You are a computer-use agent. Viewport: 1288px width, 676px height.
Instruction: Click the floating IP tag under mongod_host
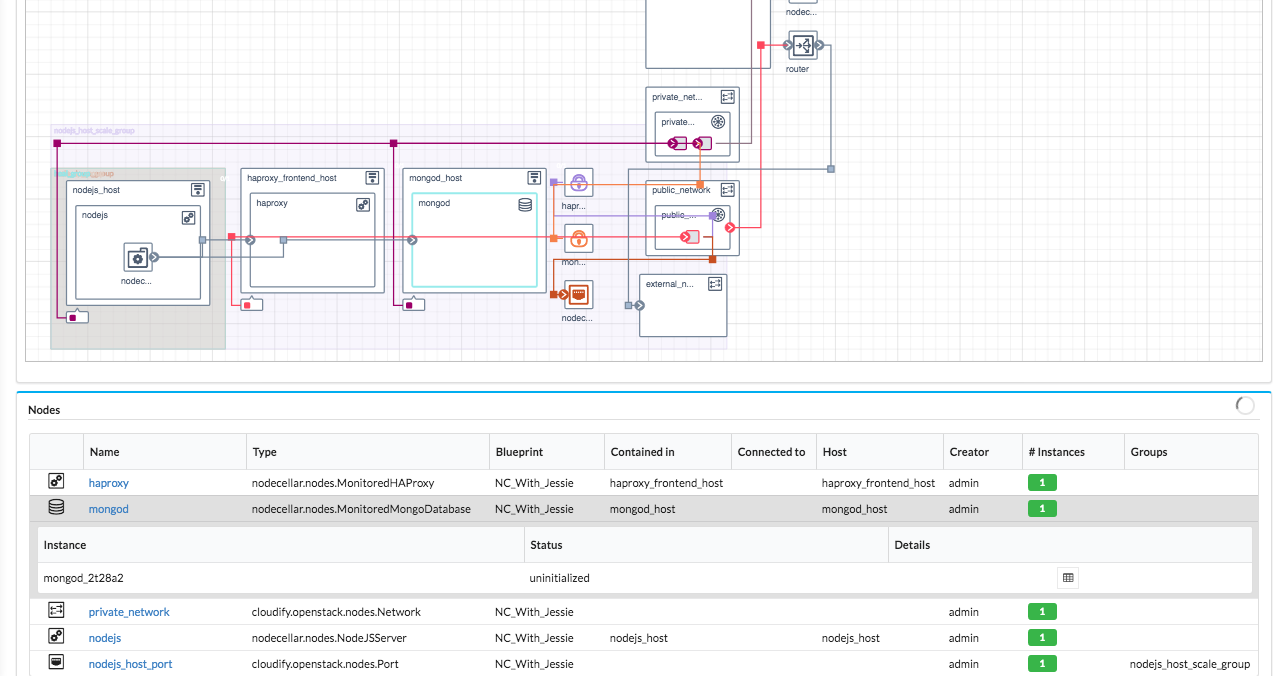pyautogui.click(x=414, y=304)
